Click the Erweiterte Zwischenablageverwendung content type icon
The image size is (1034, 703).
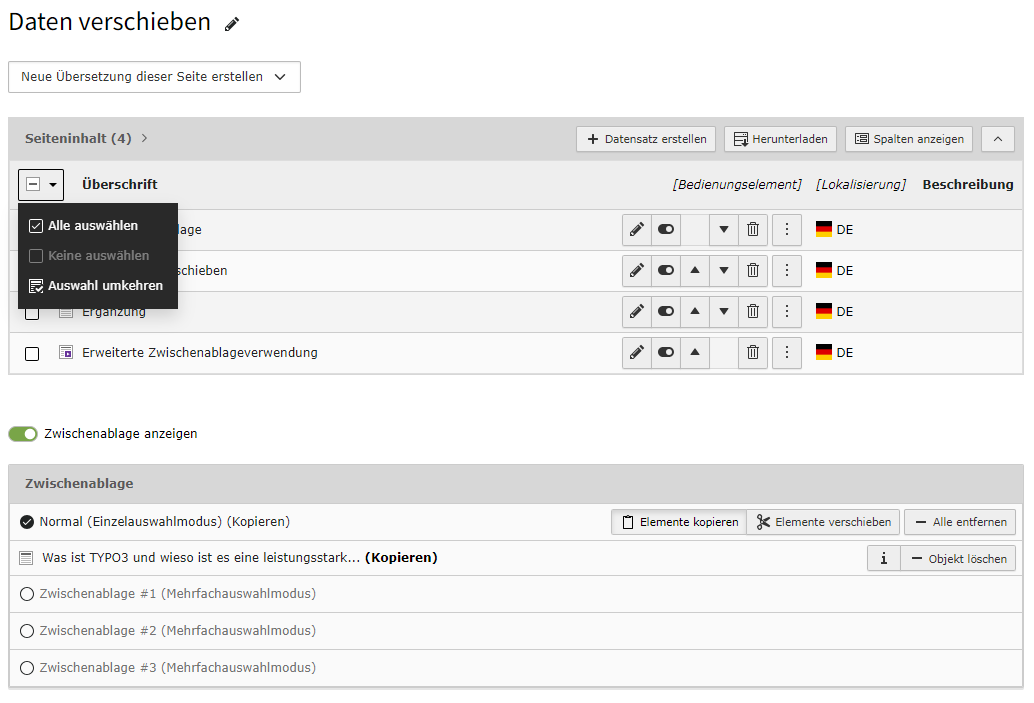tap(66, 352)
